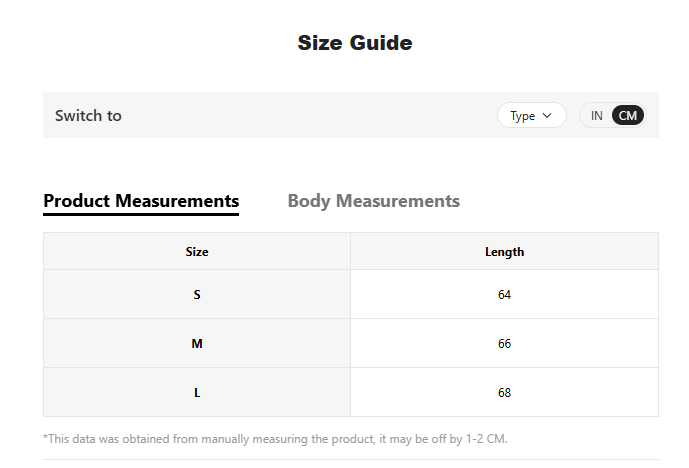
Task: Click the Length column header
Action: point(504,252)
